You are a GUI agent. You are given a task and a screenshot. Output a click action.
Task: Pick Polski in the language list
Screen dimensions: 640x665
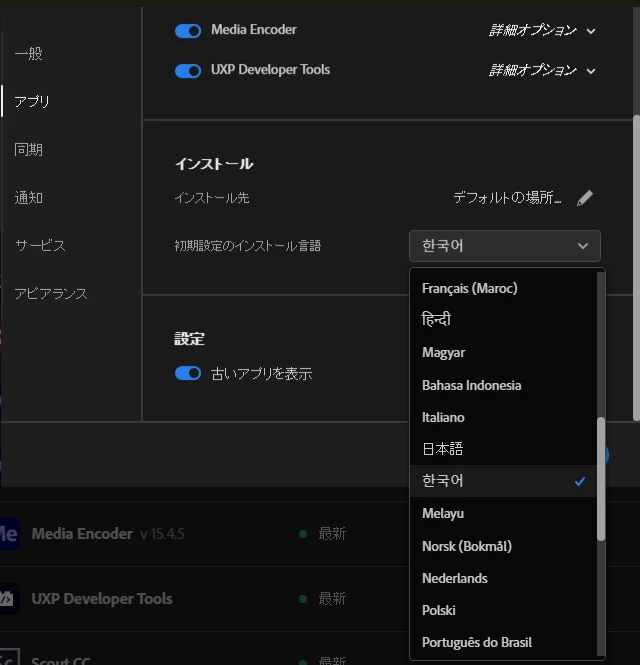coord(503,610)
